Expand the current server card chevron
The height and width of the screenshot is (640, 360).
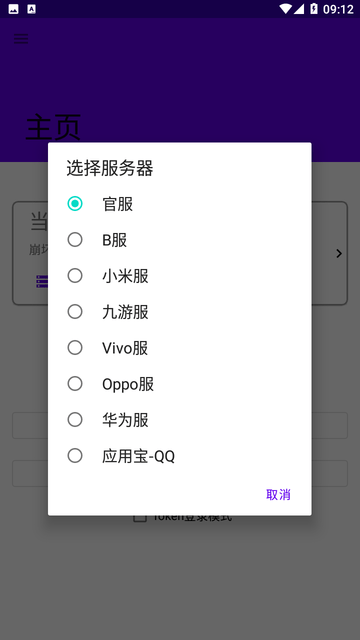tap(339, 253)
